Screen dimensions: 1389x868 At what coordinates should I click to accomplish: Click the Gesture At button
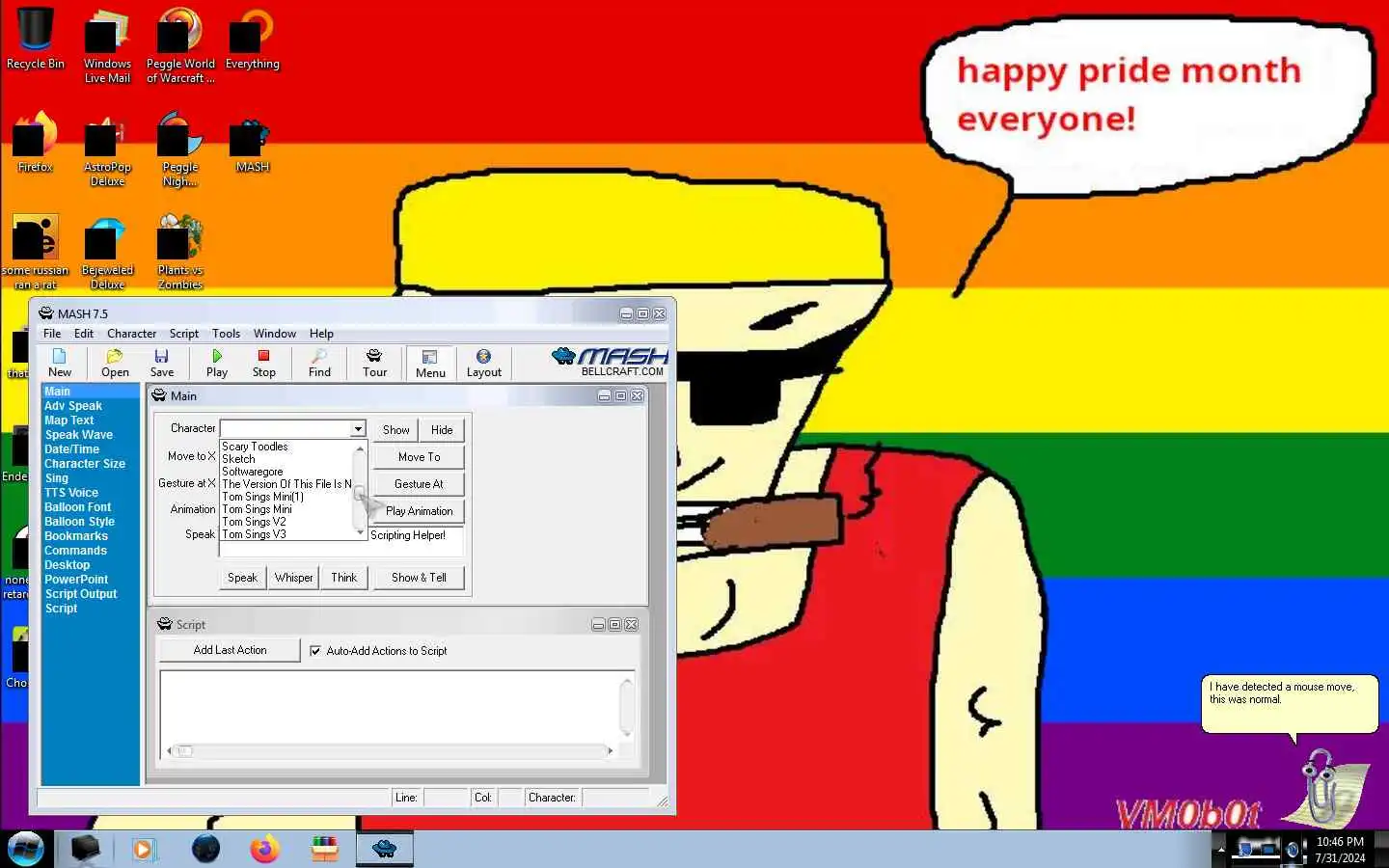click(x=419, y=484)
